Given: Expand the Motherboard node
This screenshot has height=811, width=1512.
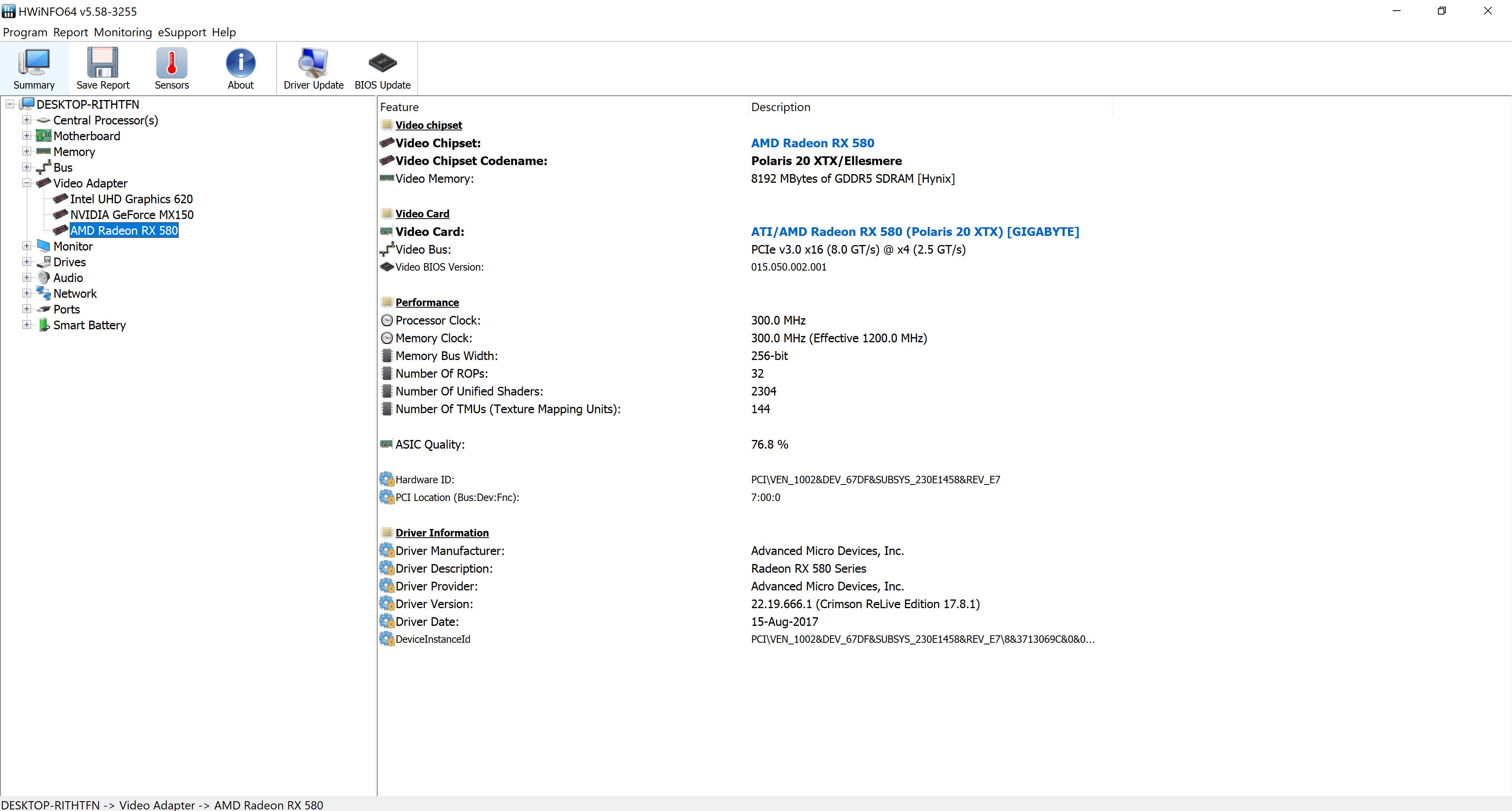Looking at the screenshot, I should (x=26, y=135).
